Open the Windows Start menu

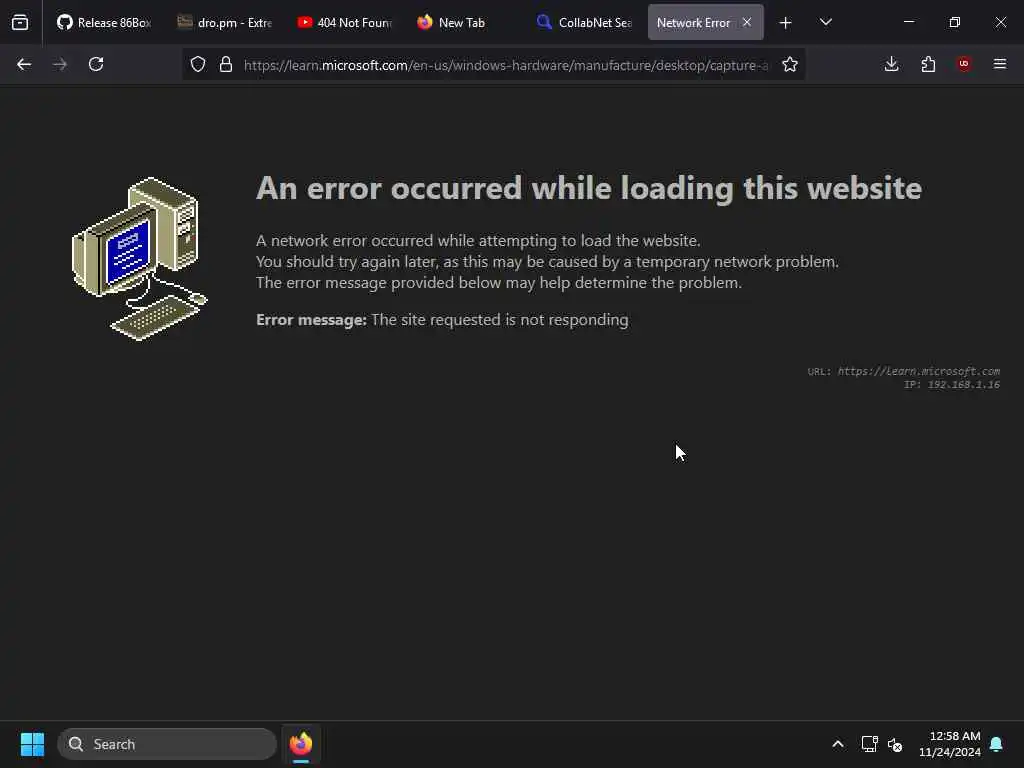coord(32,744)
